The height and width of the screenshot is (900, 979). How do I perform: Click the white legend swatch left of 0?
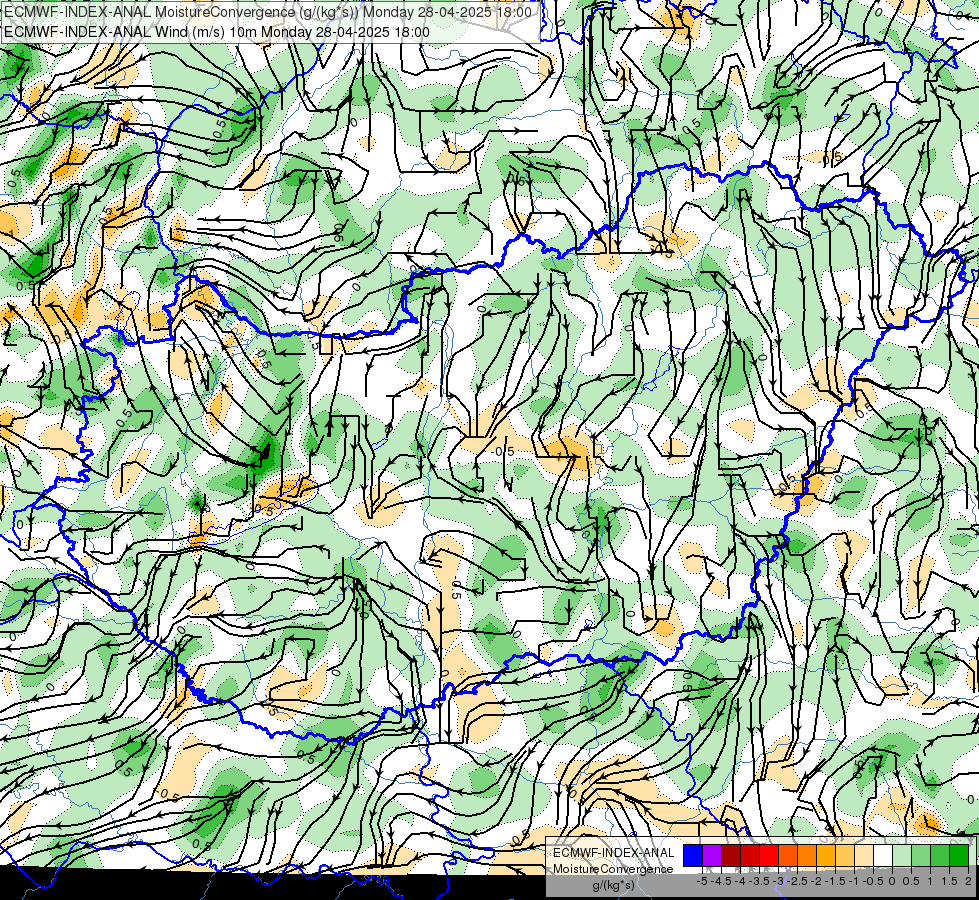(x=883, y=855)
